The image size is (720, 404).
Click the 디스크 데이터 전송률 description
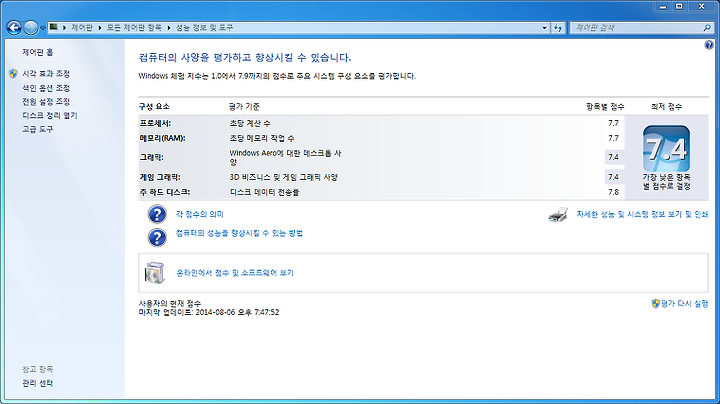click(x=264, y=192)
